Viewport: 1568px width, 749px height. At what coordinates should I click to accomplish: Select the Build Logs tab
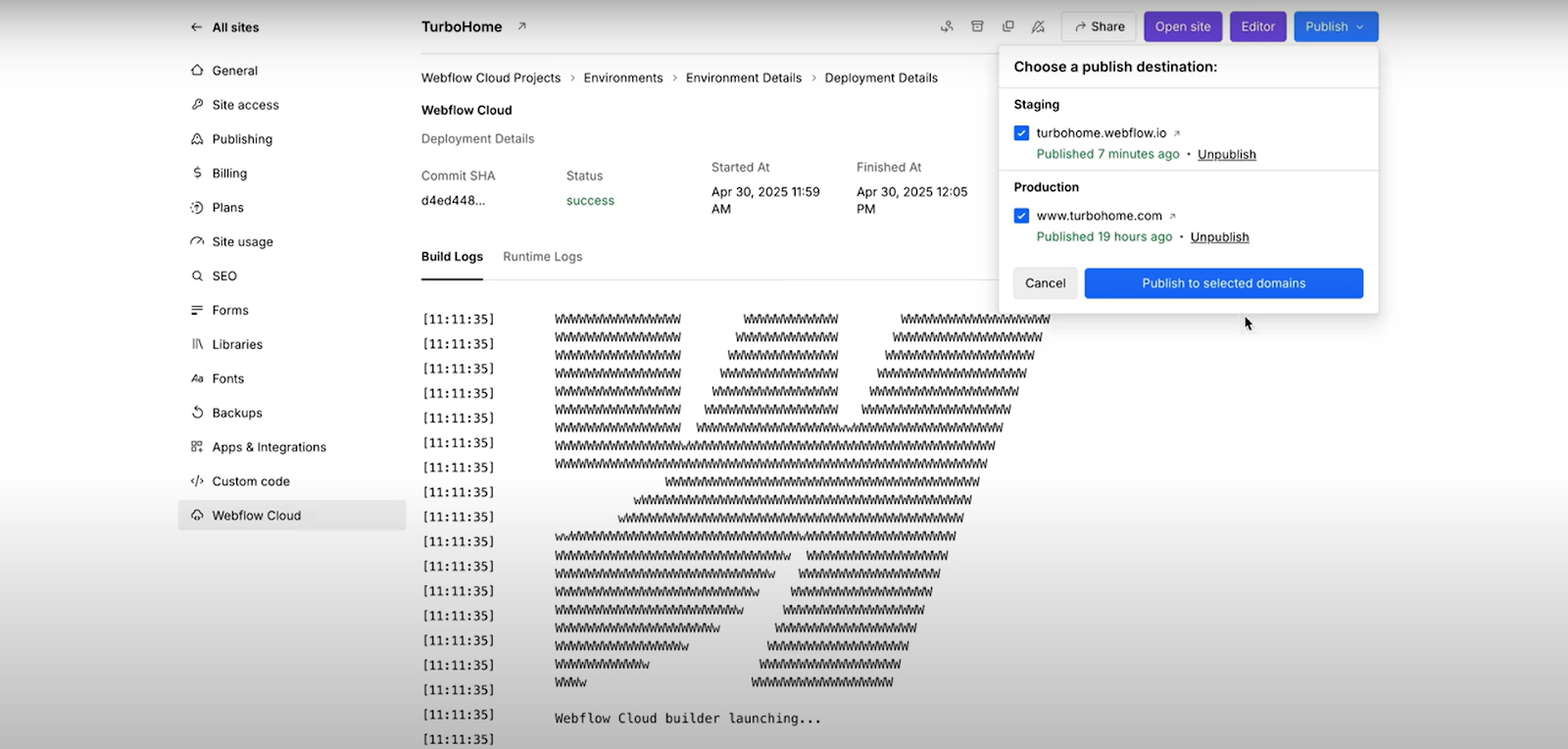tap(452, 257)
